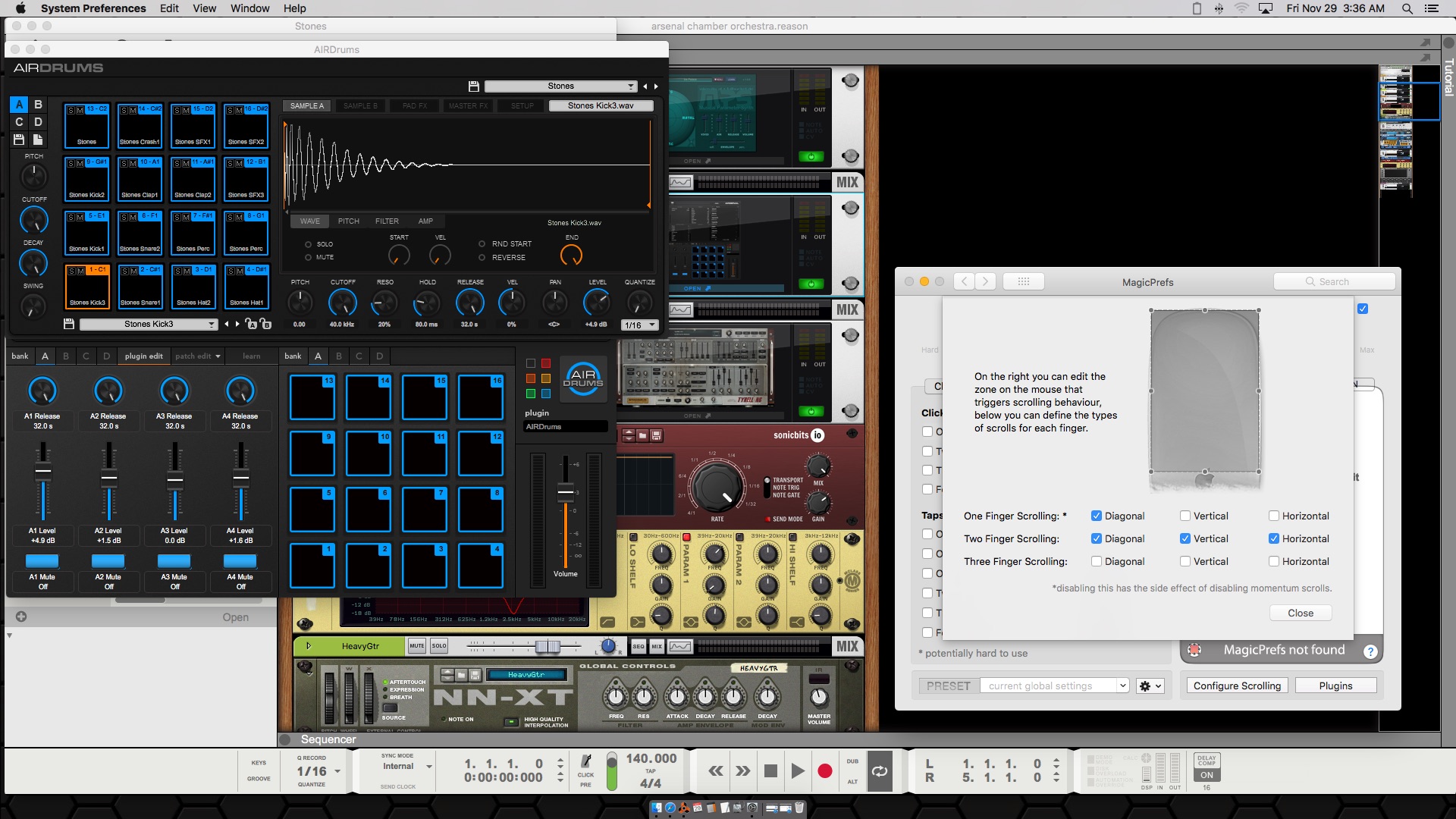This screenshot has width=1456, height=819.
Task: Toggle SOLO in the wave section
Action: pyautogui.click(x=309, y=244)
